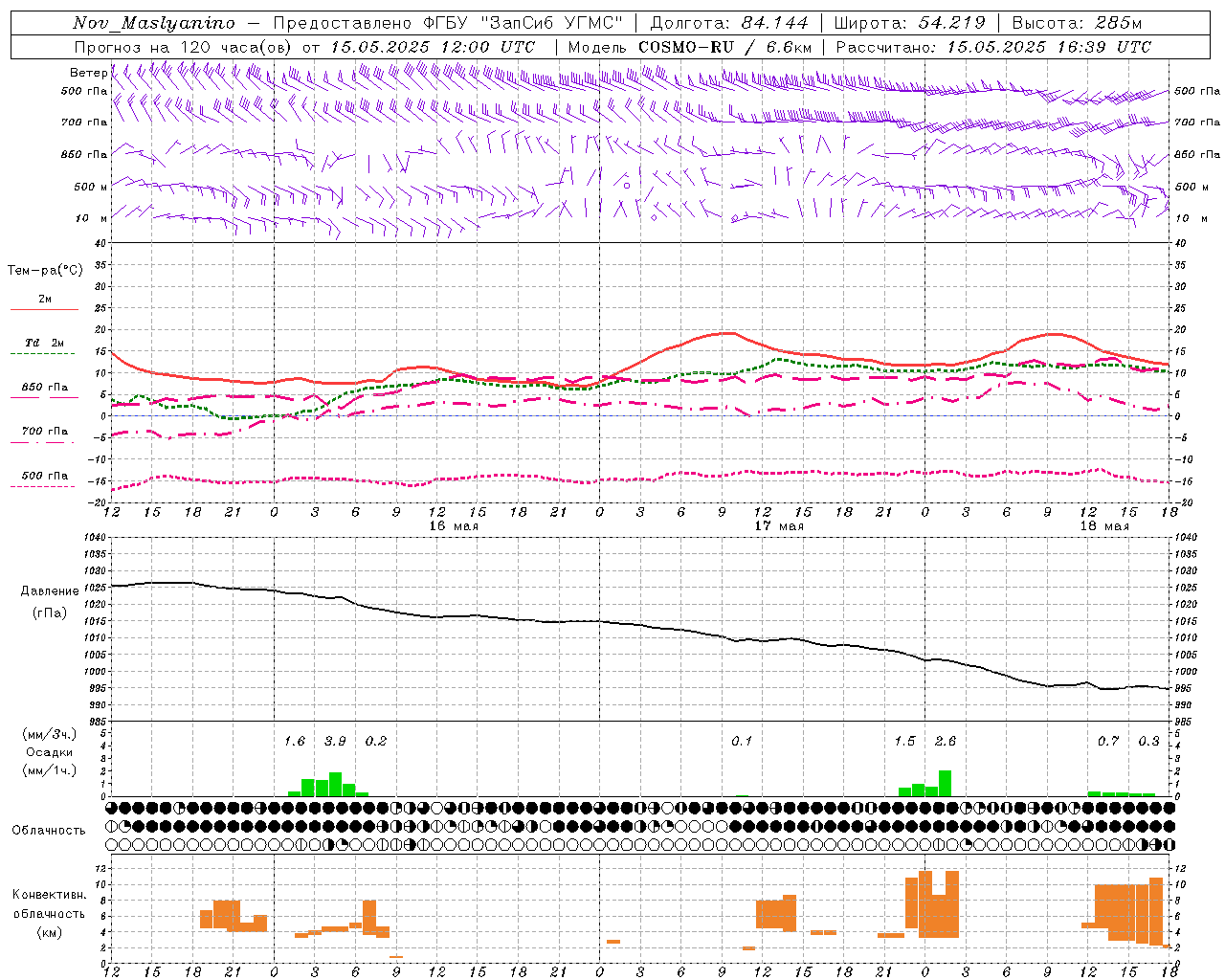Click the "Конвективн." convective cloud label

49,895
